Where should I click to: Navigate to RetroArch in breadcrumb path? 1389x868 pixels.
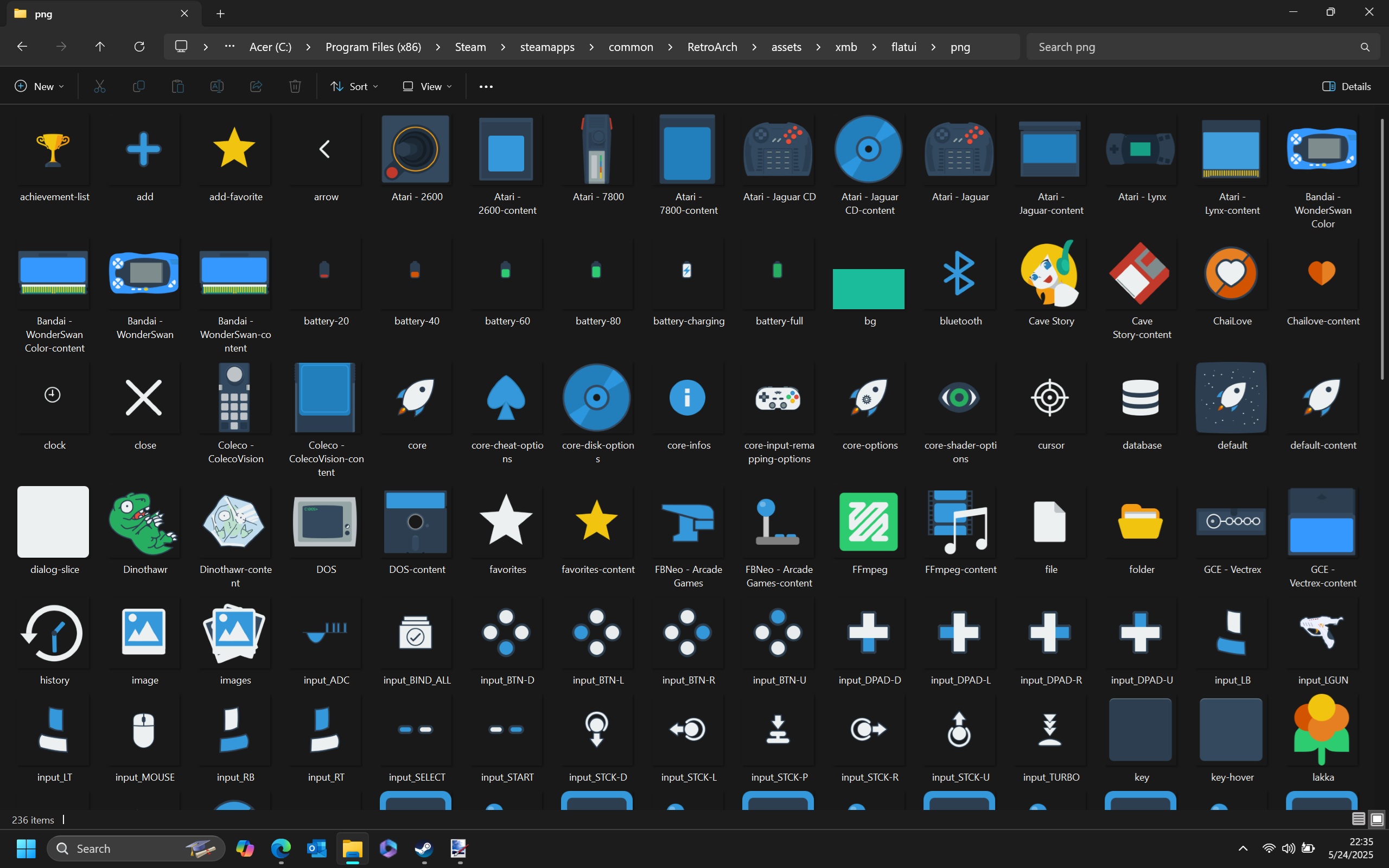click(712, 47)
